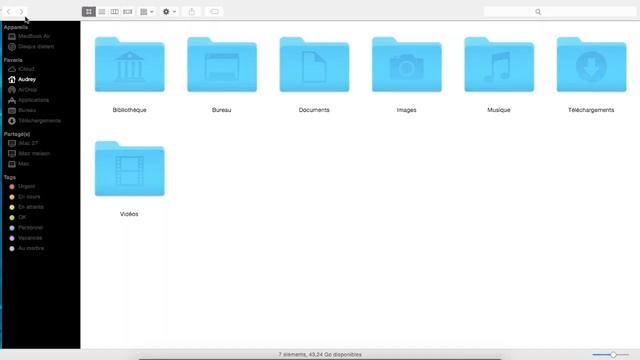
Task: Select Disque distant in sidebar
Action: pos(31,47)
